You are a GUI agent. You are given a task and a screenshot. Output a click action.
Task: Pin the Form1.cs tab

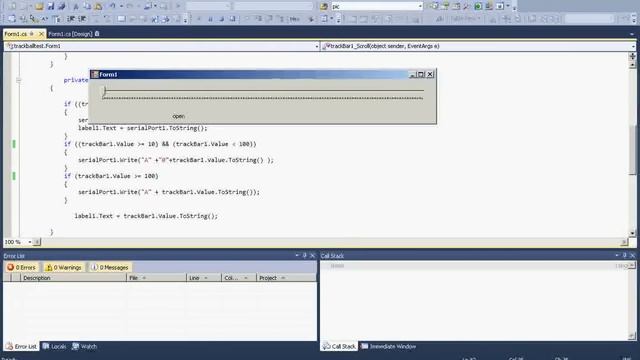pos(31,34)
